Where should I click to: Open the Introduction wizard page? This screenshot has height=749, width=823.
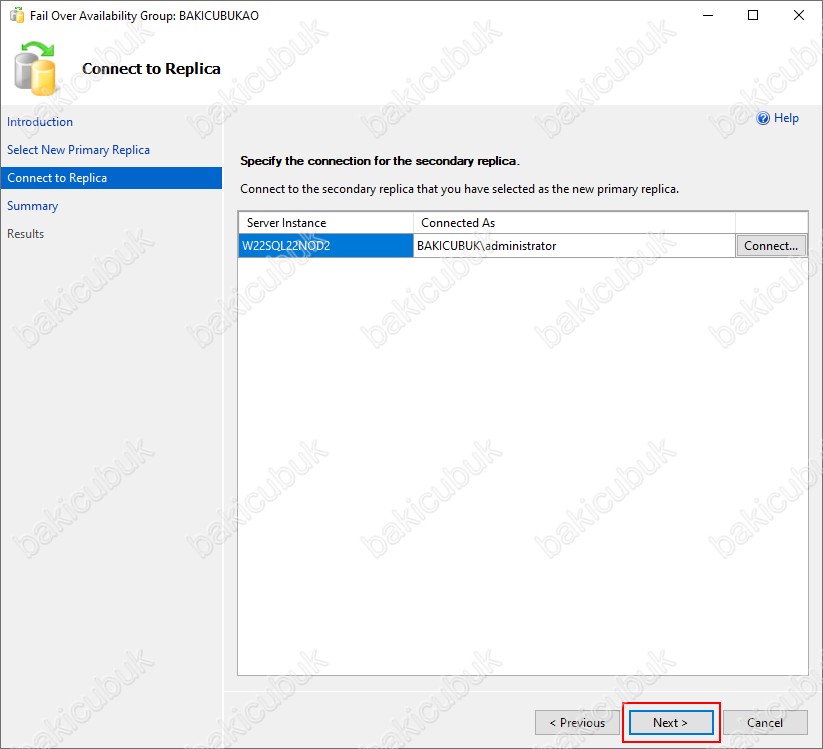(x=40, y=122)
